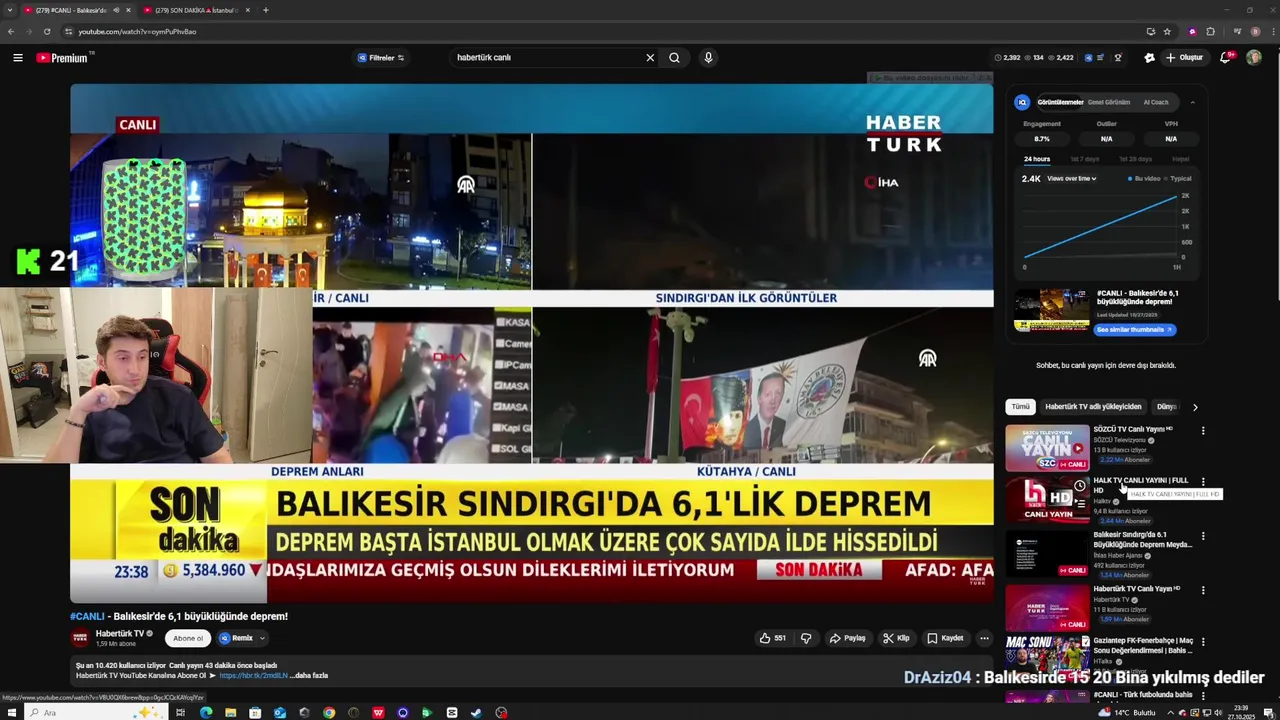This screenshot has height=720, width=1280.
Task: Open the YouTube hamburger guide menu
Action: pos(17,58)
